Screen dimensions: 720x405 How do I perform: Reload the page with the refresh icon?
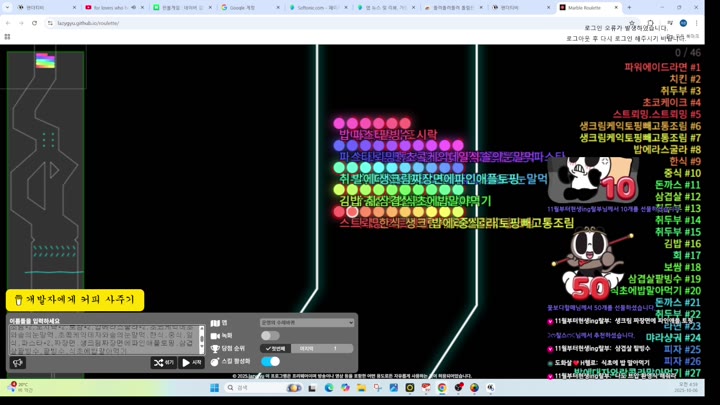pyautogui.click(x=34, y=23)
